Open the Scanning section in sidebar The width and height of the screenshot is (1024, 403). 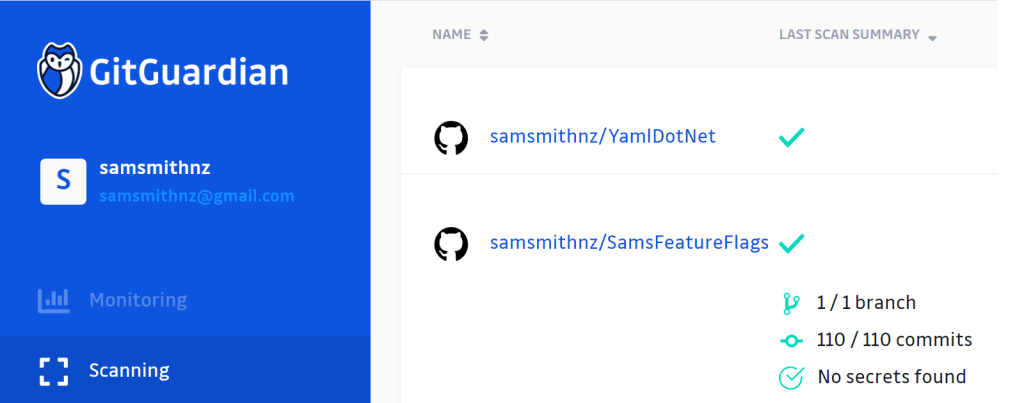point(129,371)
